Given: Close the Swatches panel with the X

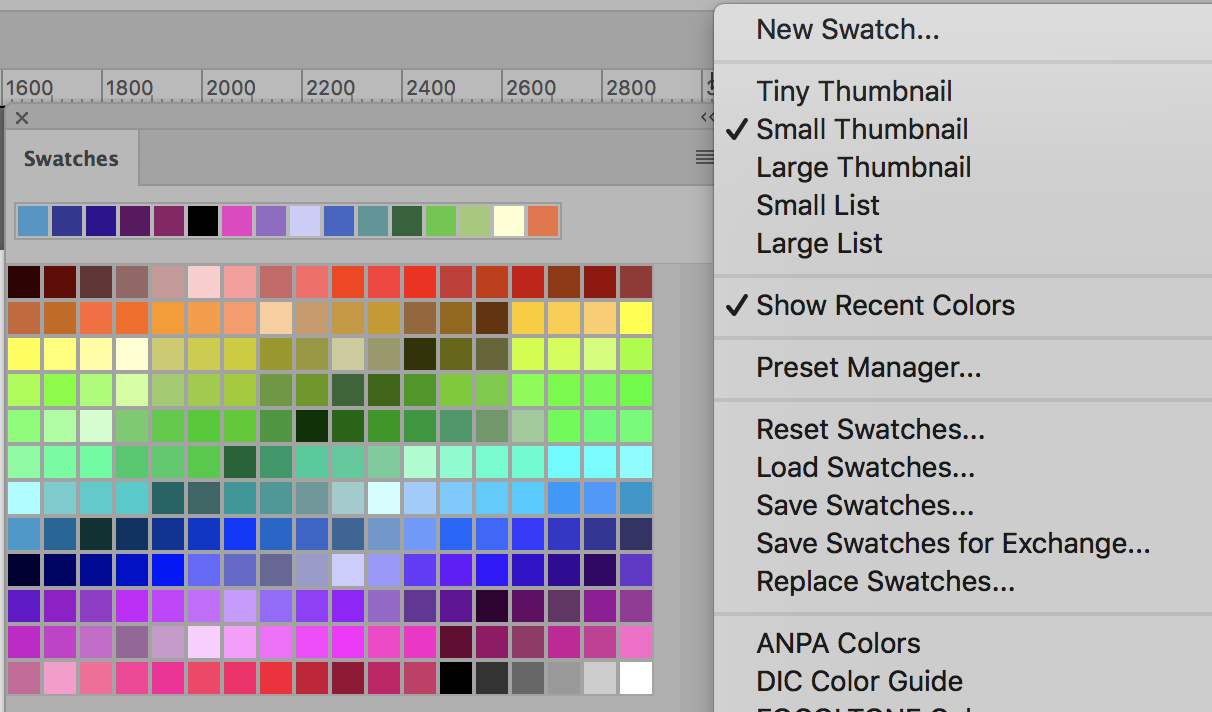Looking at the screenshot, I should point(22,118).
